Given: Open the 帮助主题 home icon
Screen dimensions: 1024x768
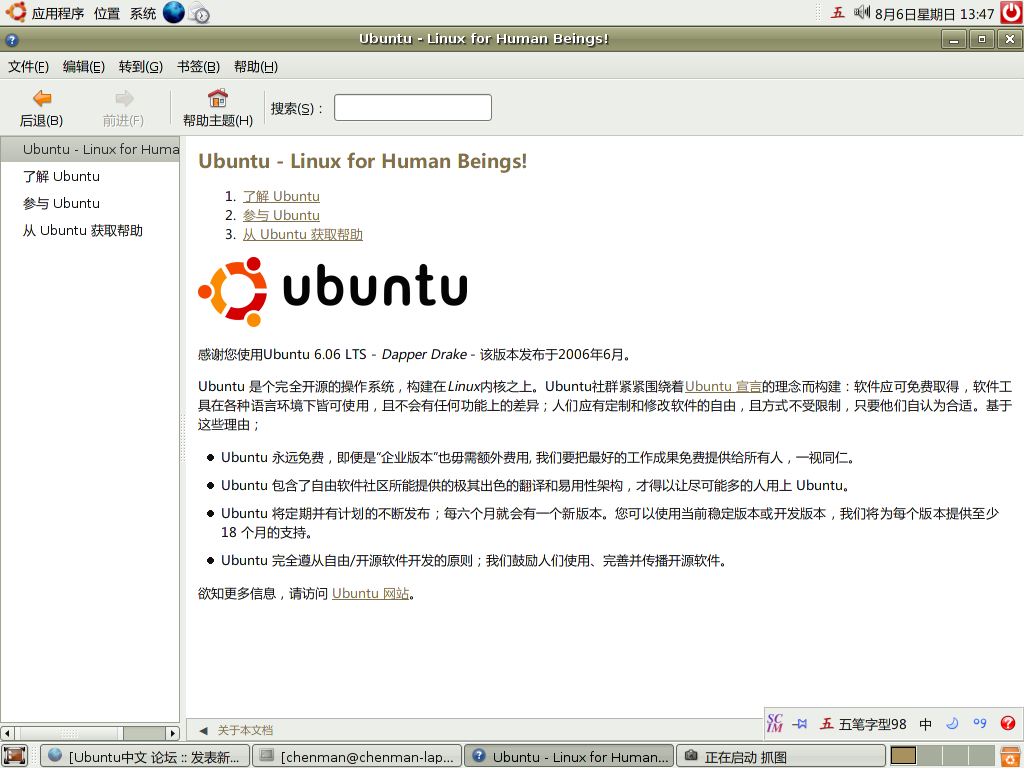Looking at the screenshot, I should [x=217, y=98].
